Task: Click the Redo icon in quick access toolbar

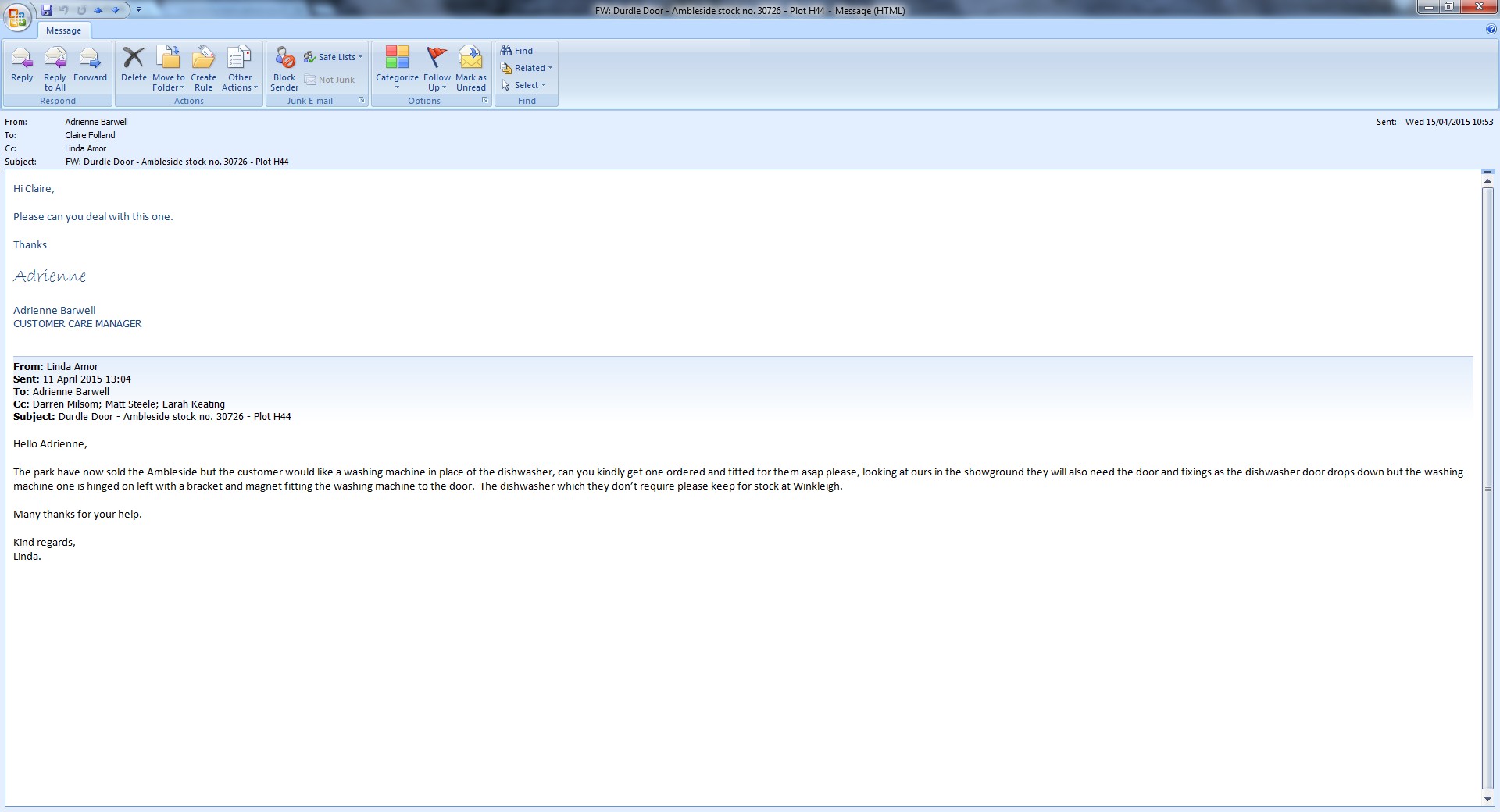Action: click(81, 10)
